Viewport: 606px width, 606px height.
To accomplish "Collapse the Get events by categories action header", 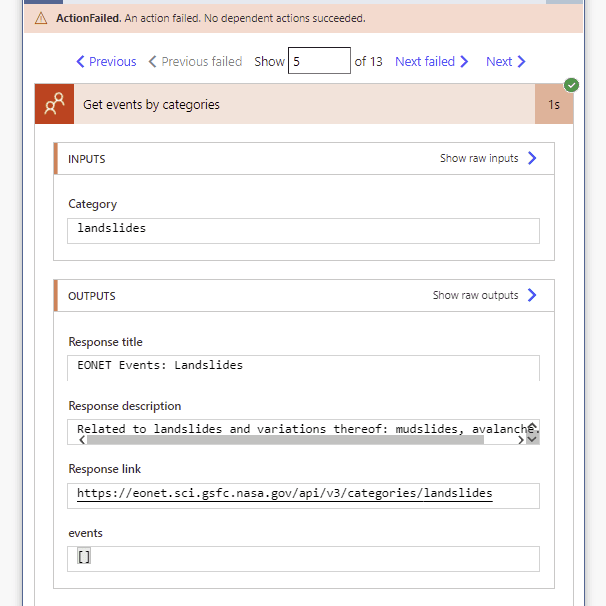I will point(304,104).
